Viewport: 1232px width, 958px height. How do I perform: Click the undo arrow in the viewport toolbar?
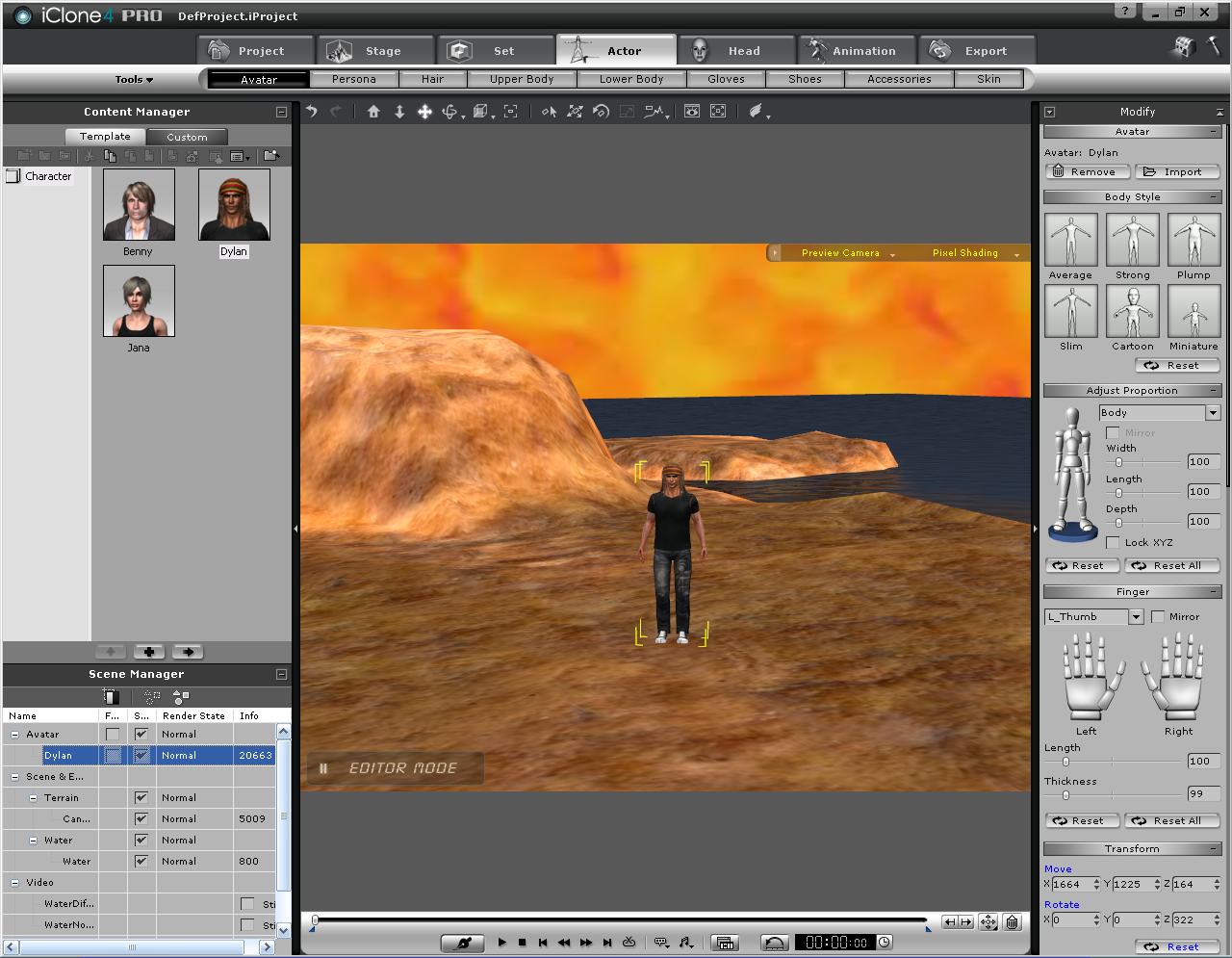[312, 112]
